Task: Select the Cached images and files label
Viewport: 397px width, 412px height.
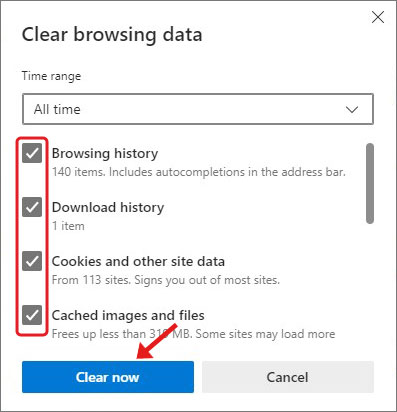Action: (128, 315)
